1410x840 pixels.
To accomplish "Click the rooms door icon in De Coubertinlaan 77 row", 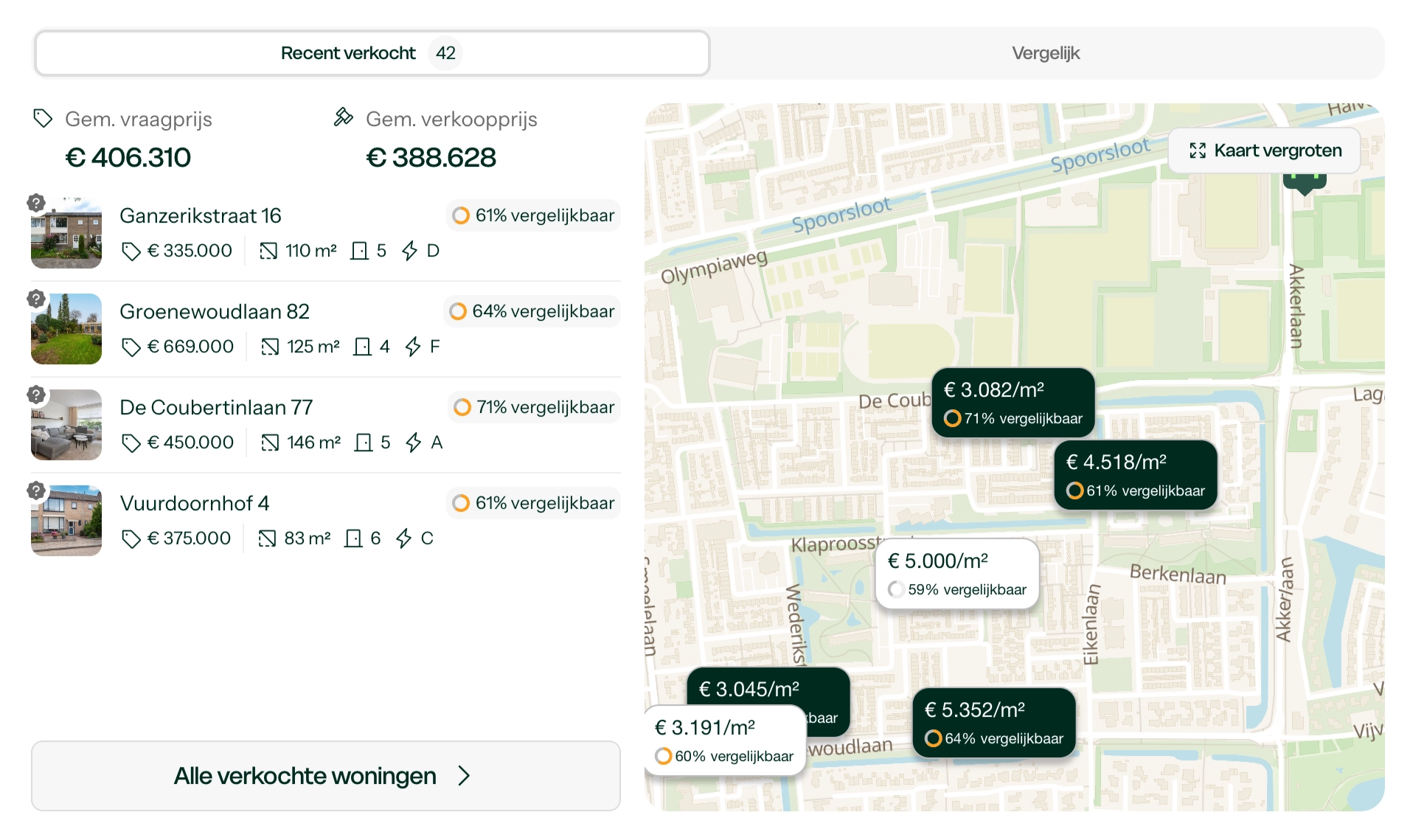I will coord(363,443).
